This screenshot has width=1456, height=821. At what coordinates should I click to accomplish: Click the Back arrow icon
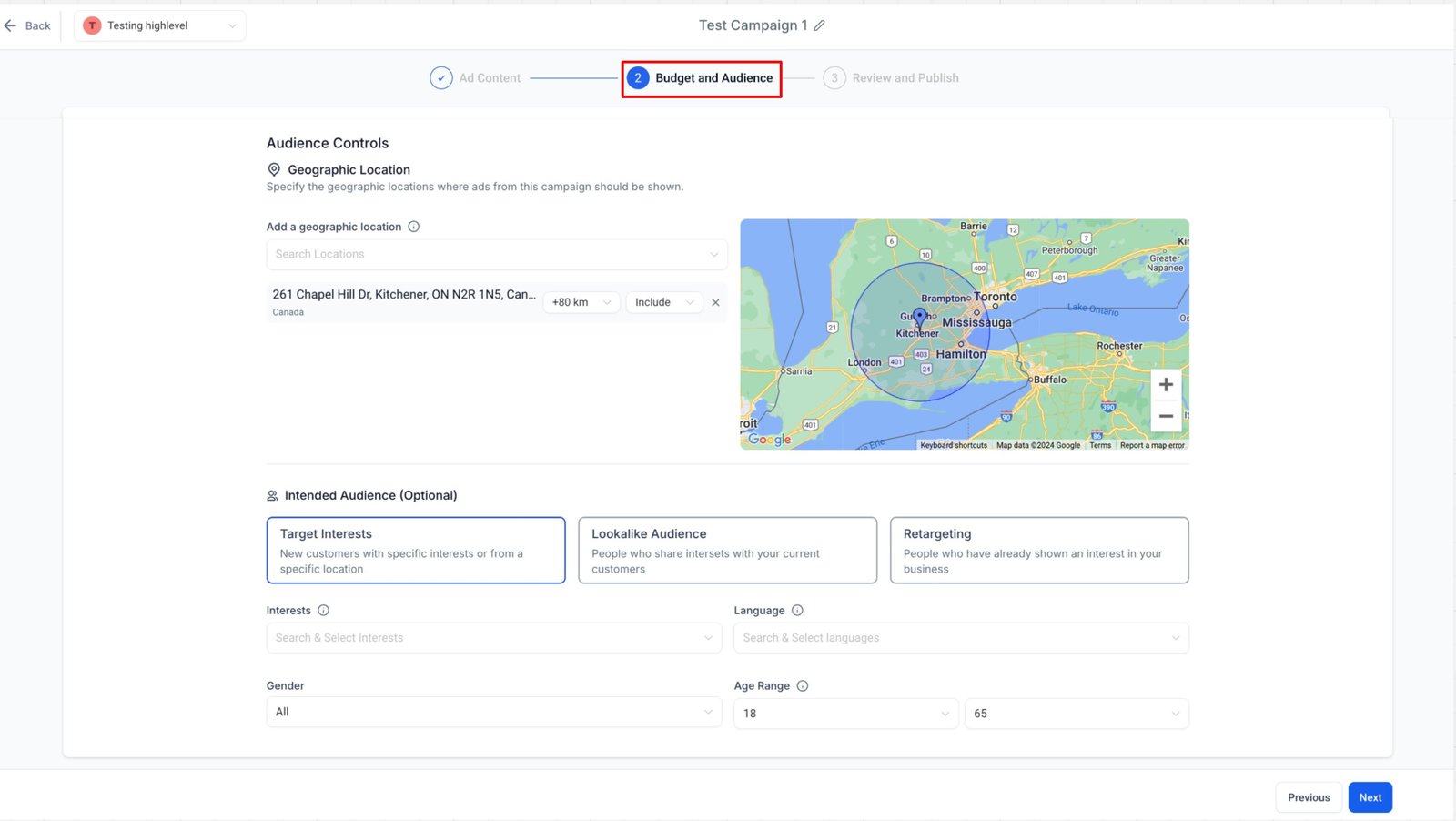pyautogui.click(x=11, y=25)
